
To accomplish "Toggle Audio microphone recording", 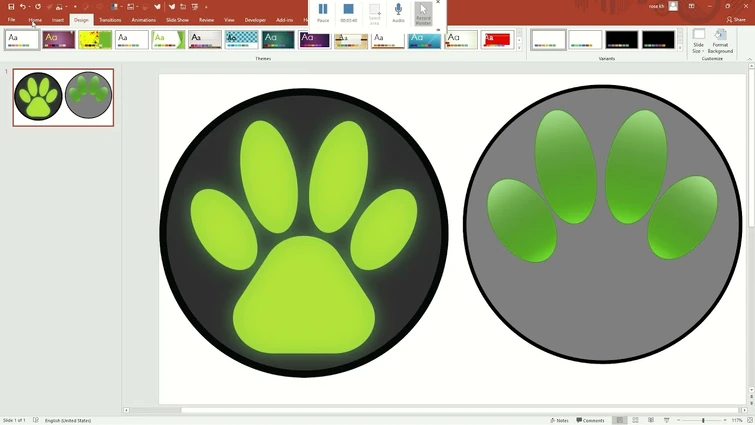I will [x=398, y=13].
